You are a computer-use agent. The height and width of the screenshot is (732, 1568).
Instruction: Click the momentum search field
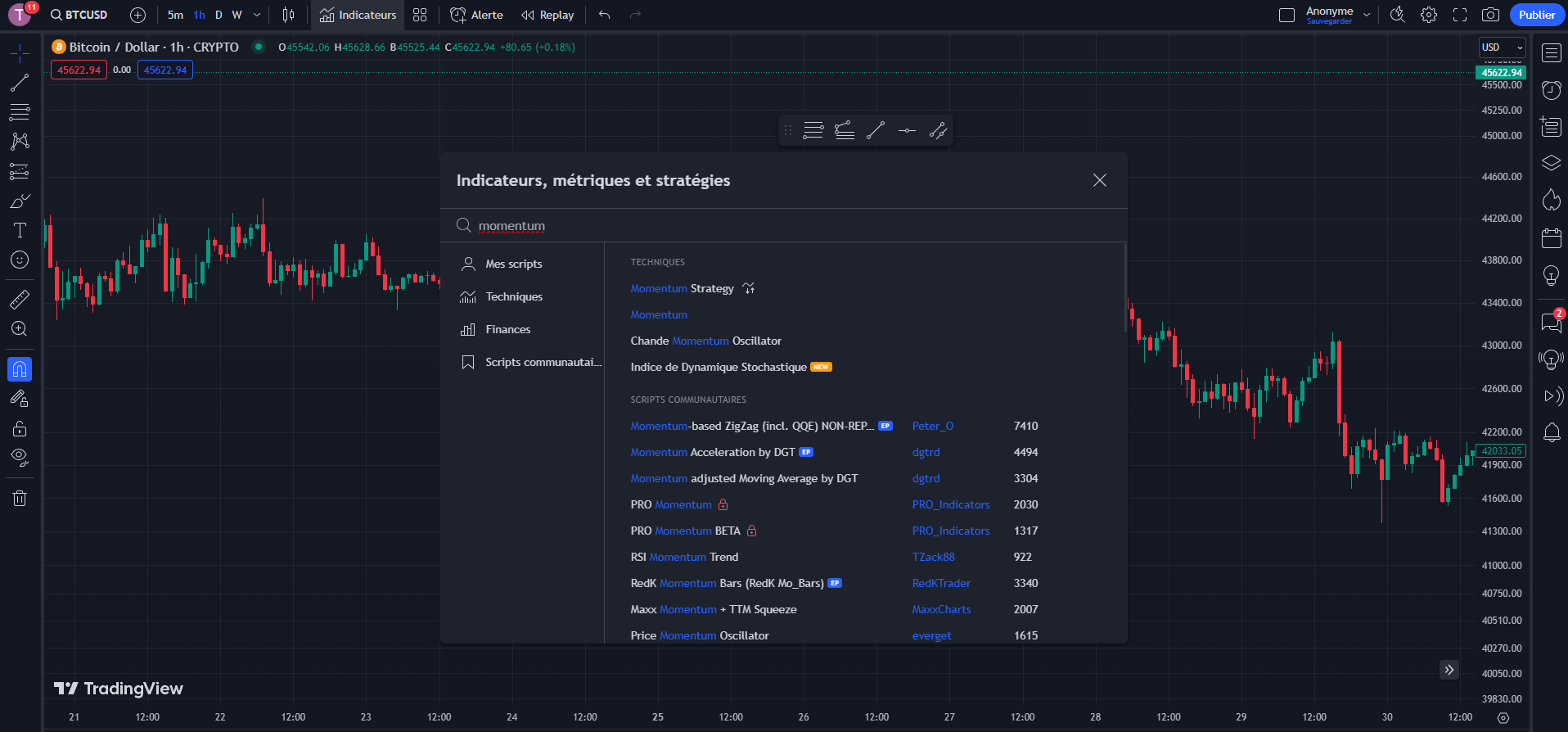click(x=783, y=225)
